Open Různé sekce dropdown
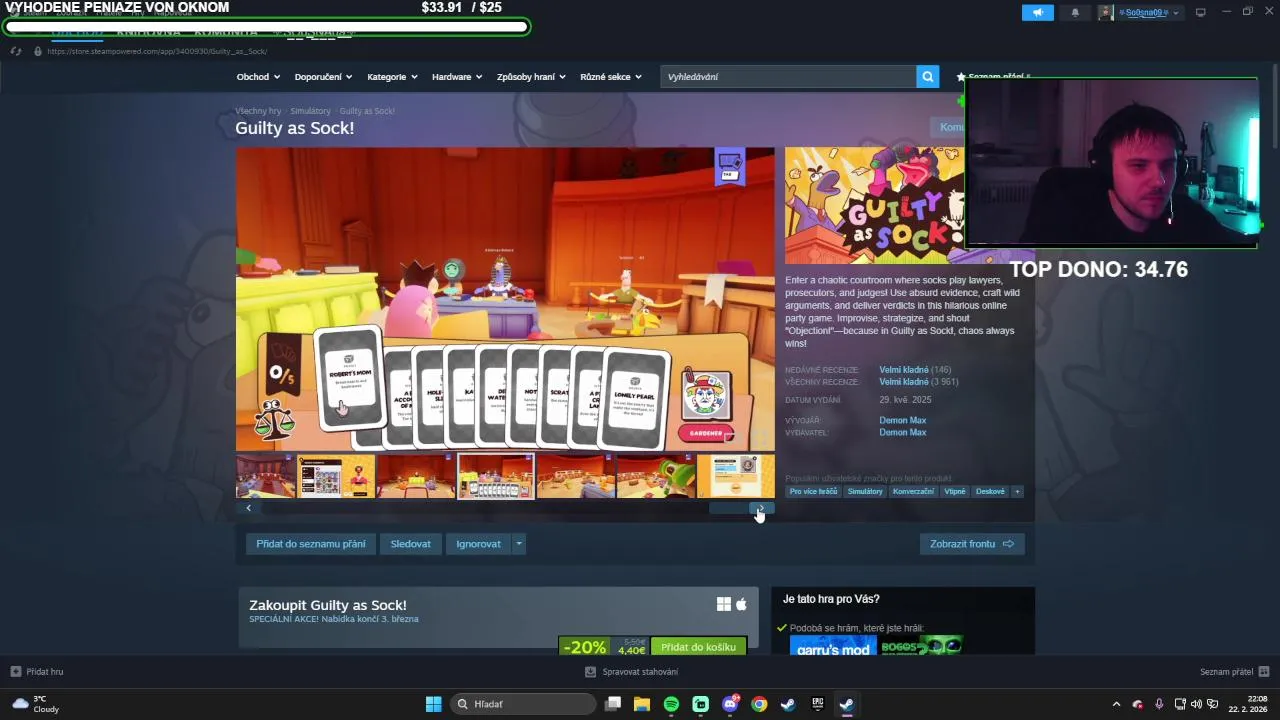1280x720 pixels. coord(611,77)
